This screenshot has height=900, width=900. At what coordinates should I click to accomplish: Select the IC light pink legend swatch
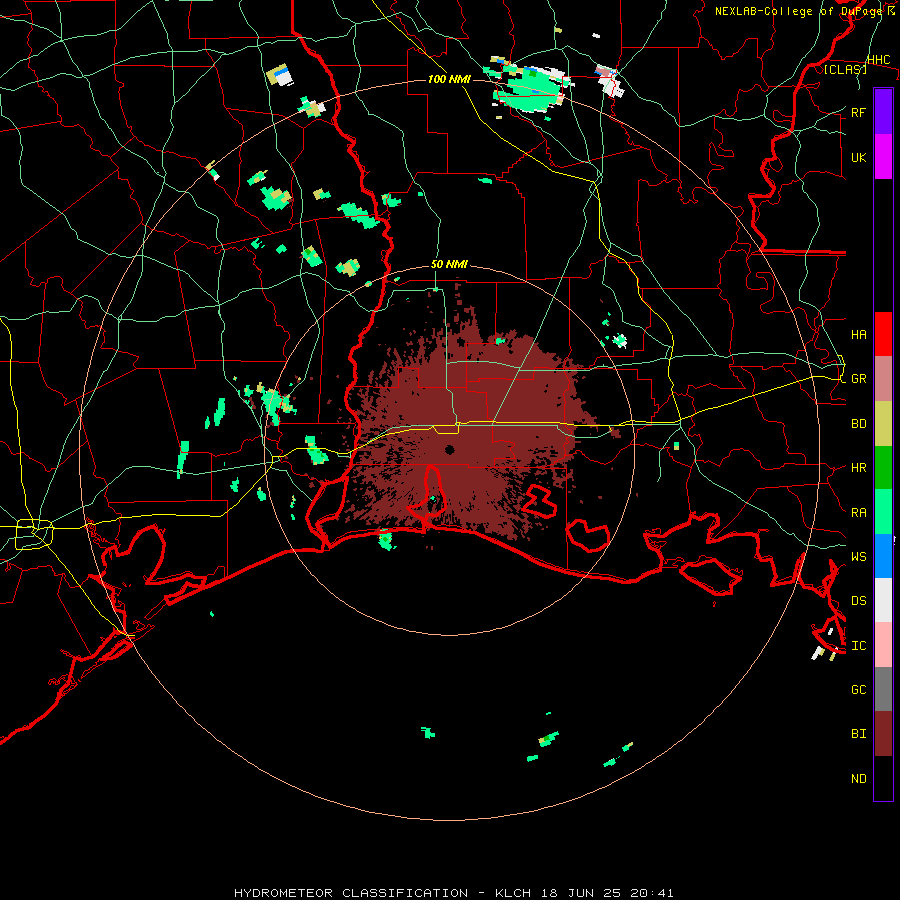pyautogui.click(x=883, y=645)
